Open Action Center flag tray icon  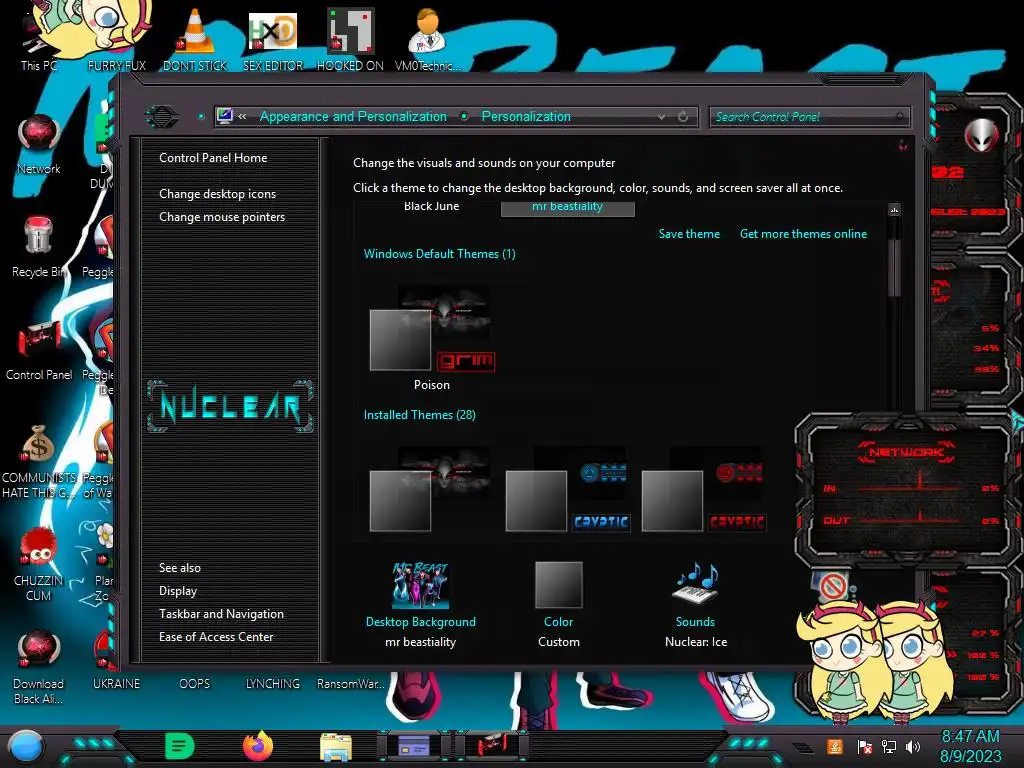click(865, 746)
